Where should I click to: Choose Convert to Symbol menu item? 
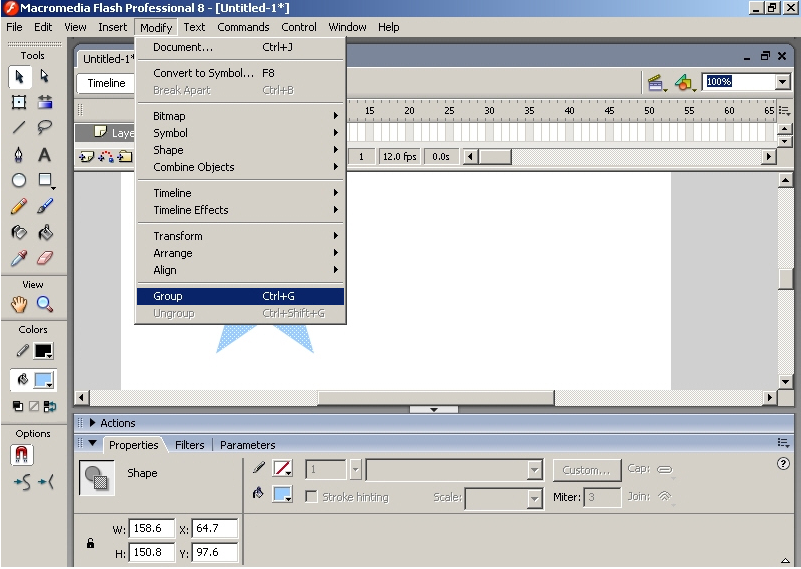(241, 73)
